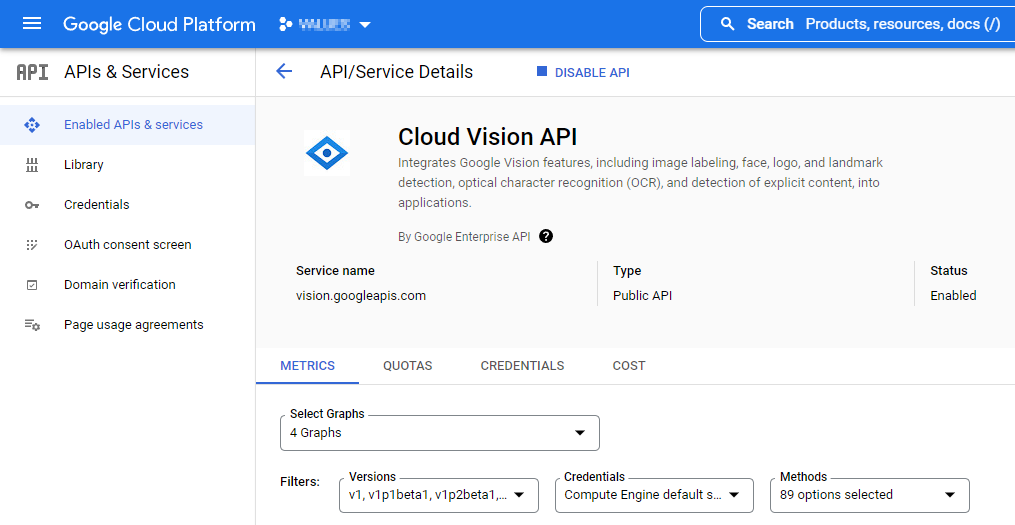Click the Library sidebar icon
The height and width of the screenshot is (525, 1015).
32,165
